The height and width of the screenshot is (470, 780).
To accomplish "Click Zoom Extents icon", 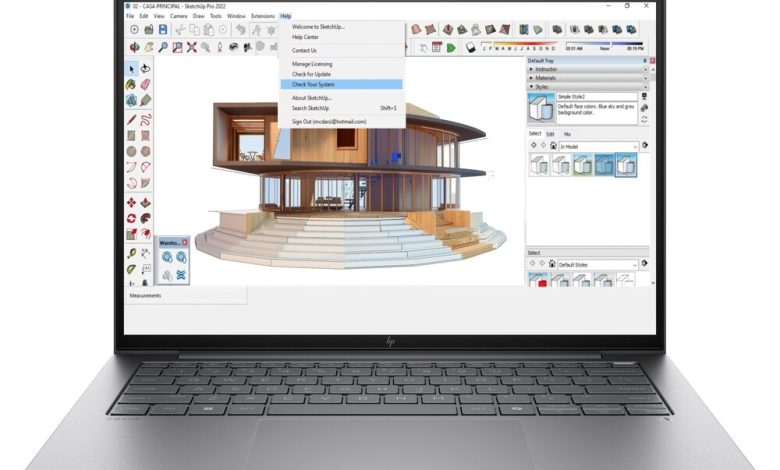I will (x=192, y=48).
